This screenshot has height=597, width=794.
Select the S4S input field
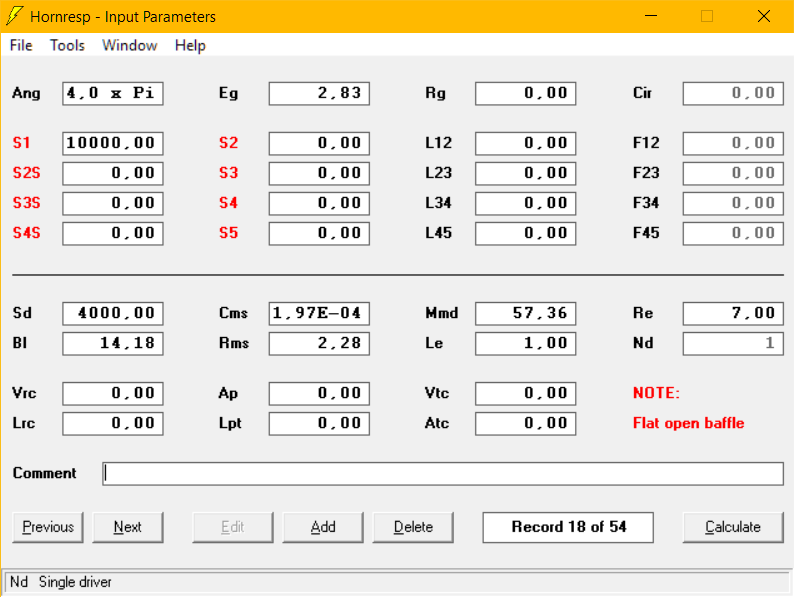(113, 233)
